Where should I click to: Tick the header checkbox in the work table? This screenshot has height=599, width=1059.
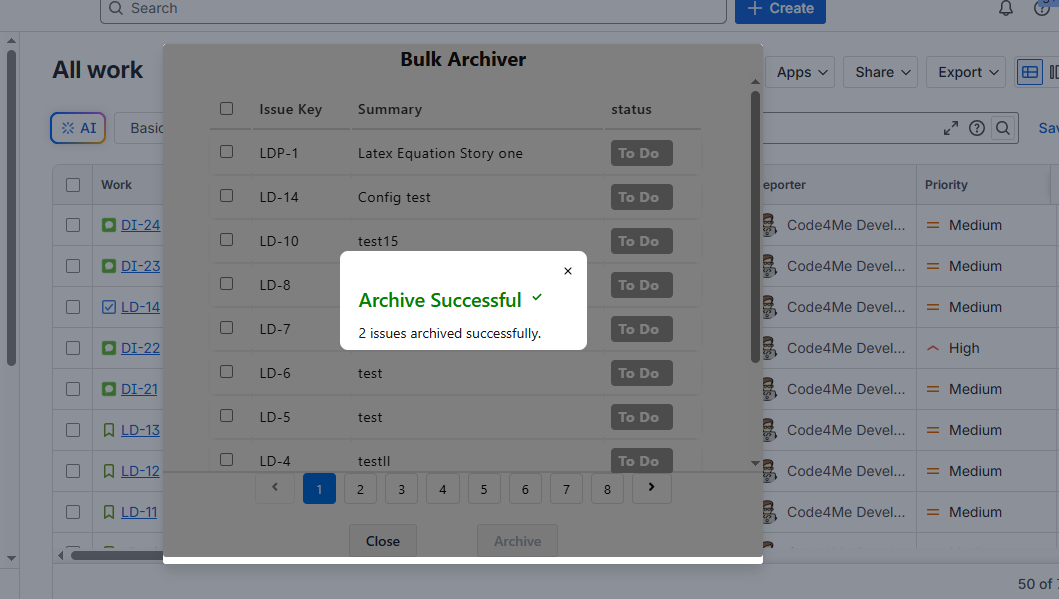point(72,184)
